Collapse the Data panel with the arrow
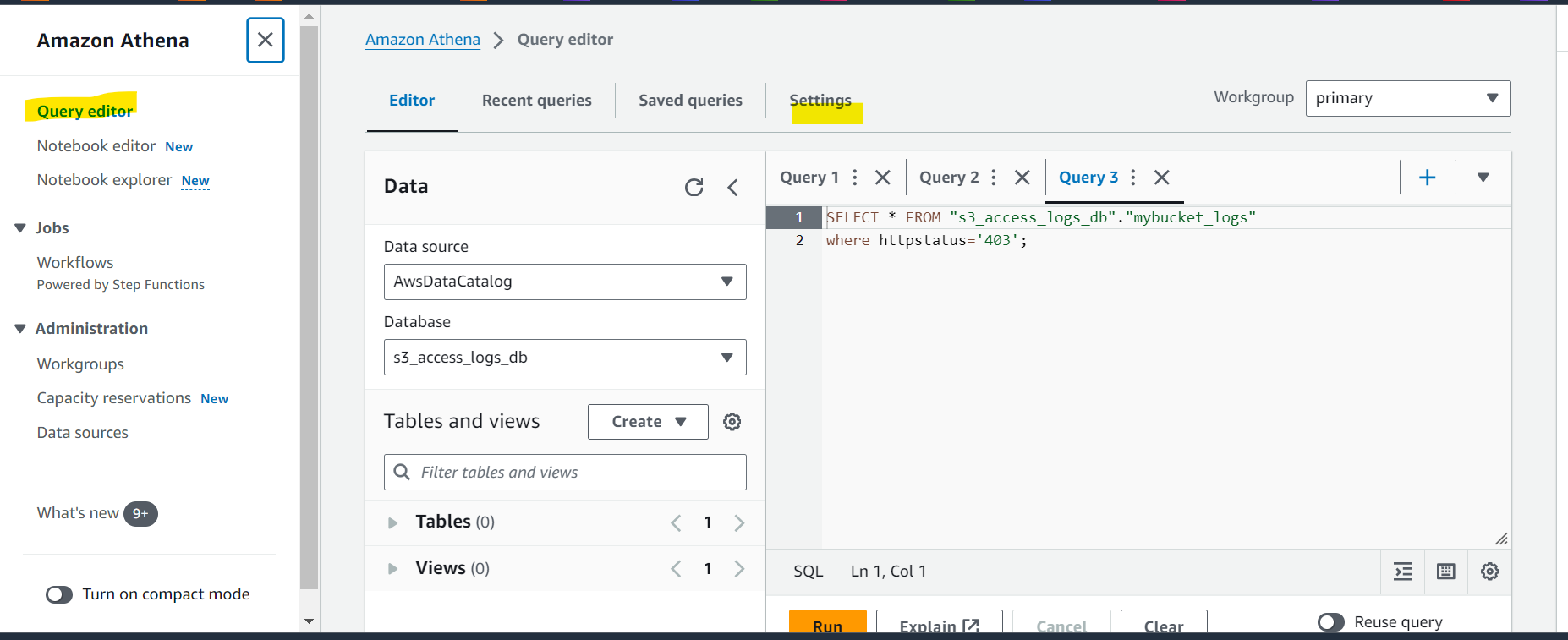 [x=733, y=187]
